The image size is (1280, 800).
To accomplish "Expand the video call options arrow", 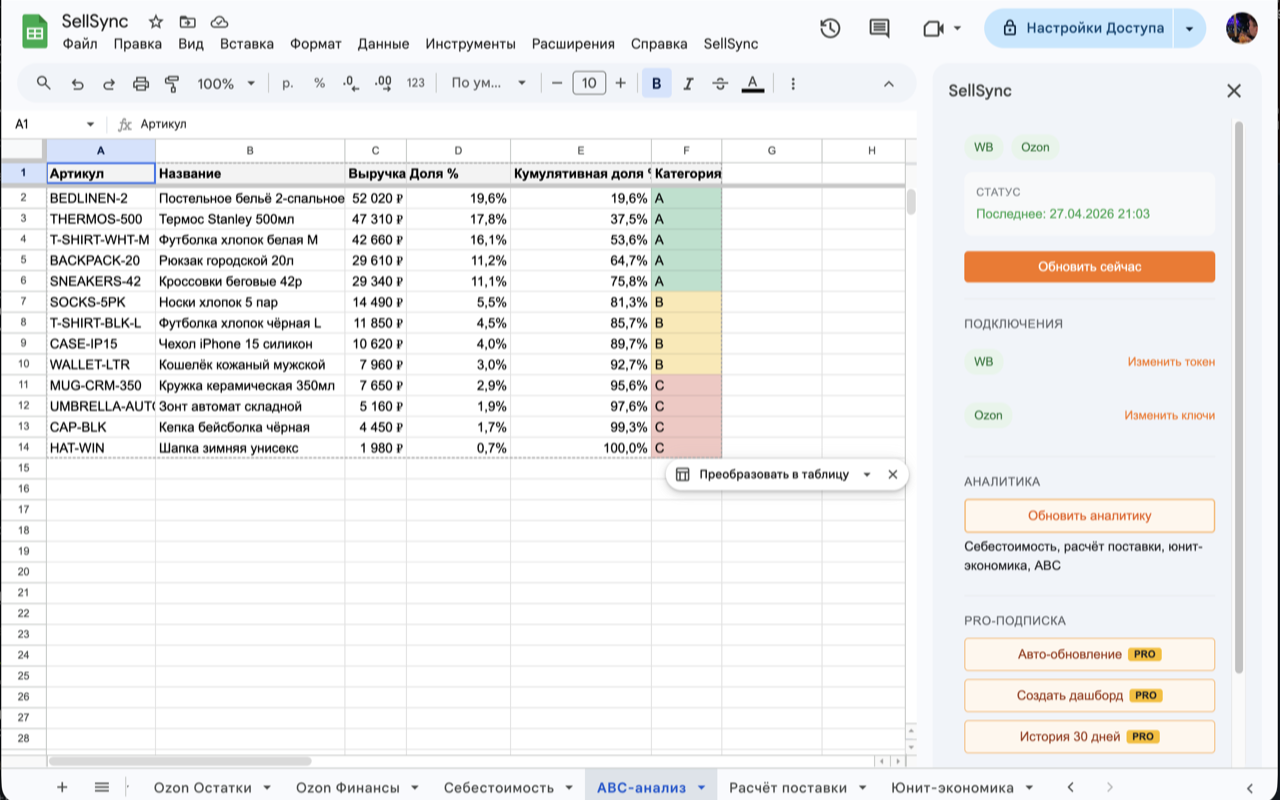I will (x=958, y=28).
